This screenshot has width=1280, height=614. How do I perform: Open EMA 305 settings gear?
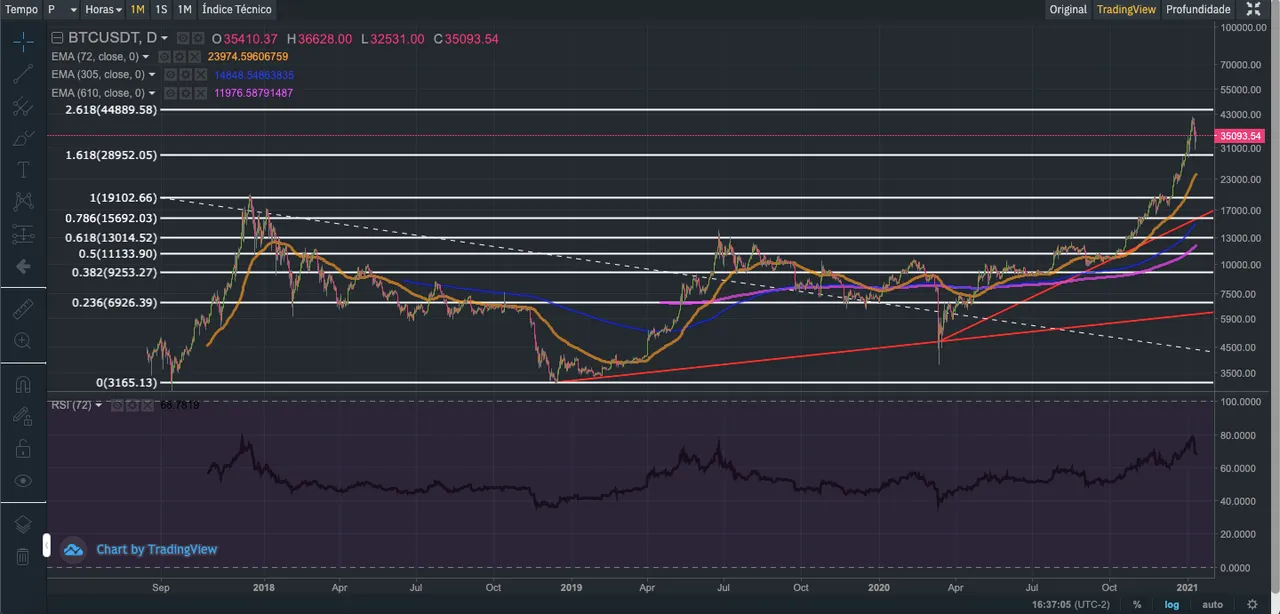click(x=185, y=75)
